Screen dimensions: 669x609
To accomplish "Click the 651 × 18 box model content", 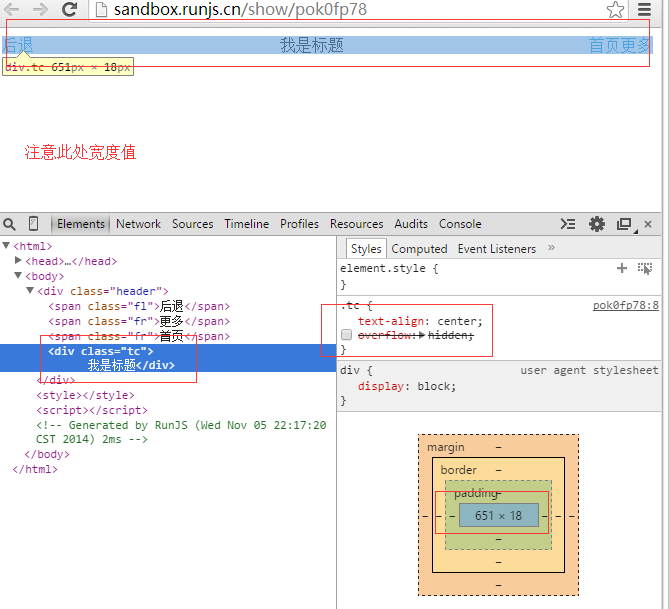I will coord(499,515).
